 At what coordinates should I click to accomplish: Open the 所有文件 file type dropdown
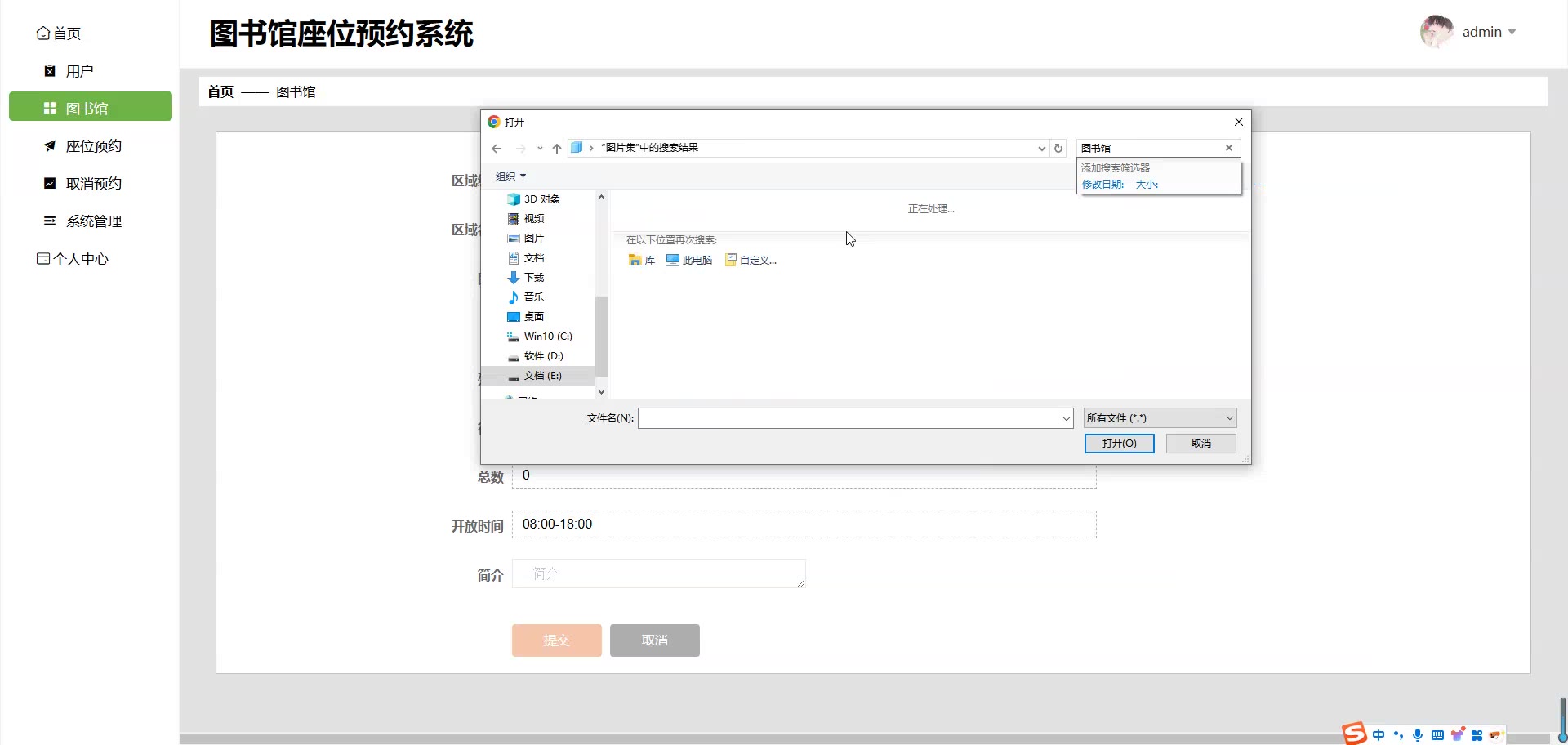(x=1160, y=418)
